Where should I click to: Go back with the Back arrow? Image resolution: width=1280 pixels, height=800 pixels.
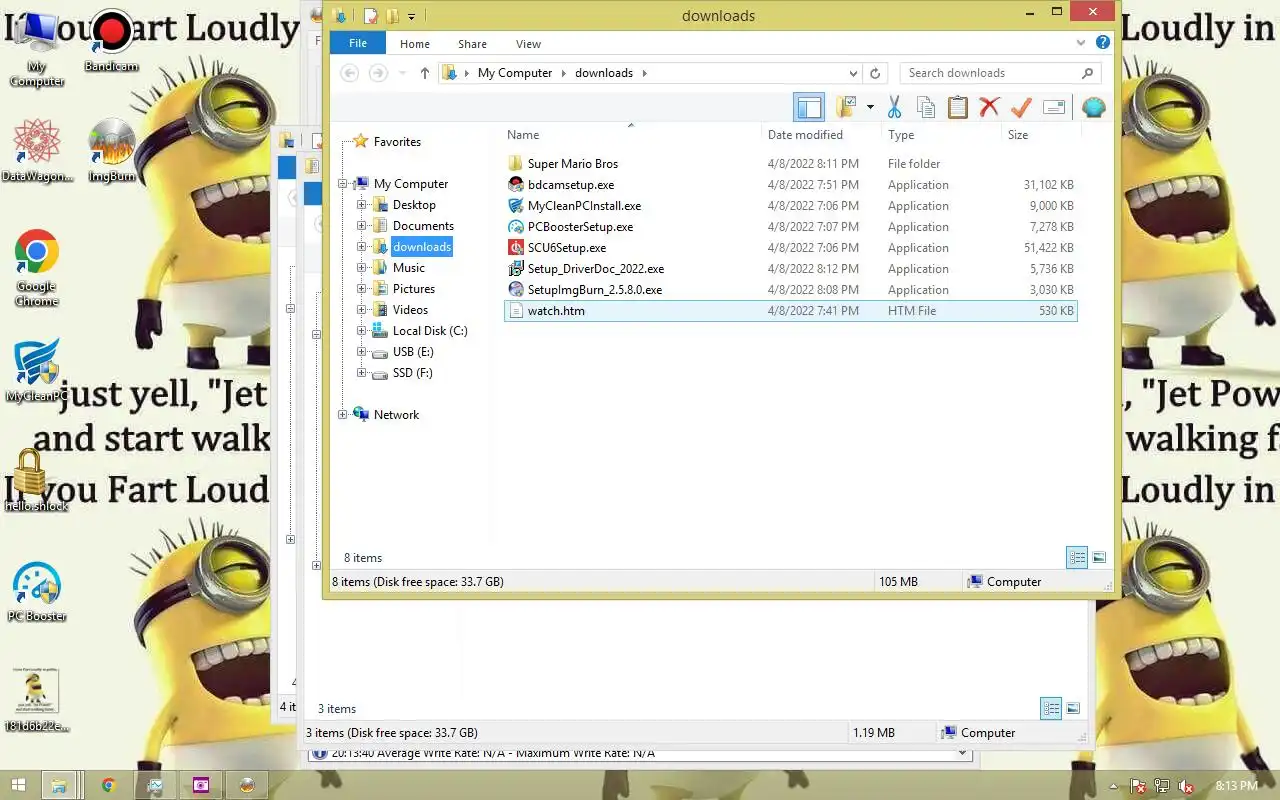click(349, 73)
